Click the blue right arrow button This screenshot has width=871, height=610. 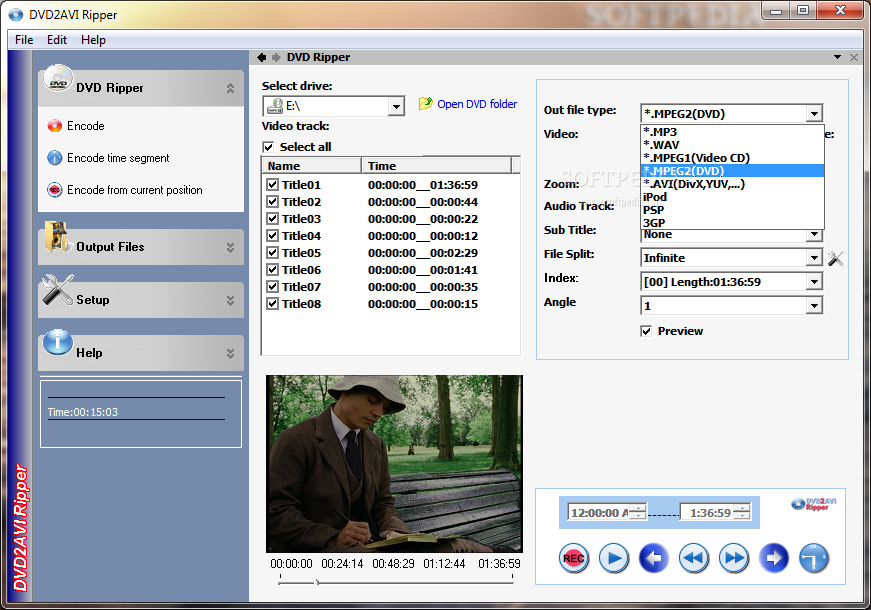(x=774, y=558)
